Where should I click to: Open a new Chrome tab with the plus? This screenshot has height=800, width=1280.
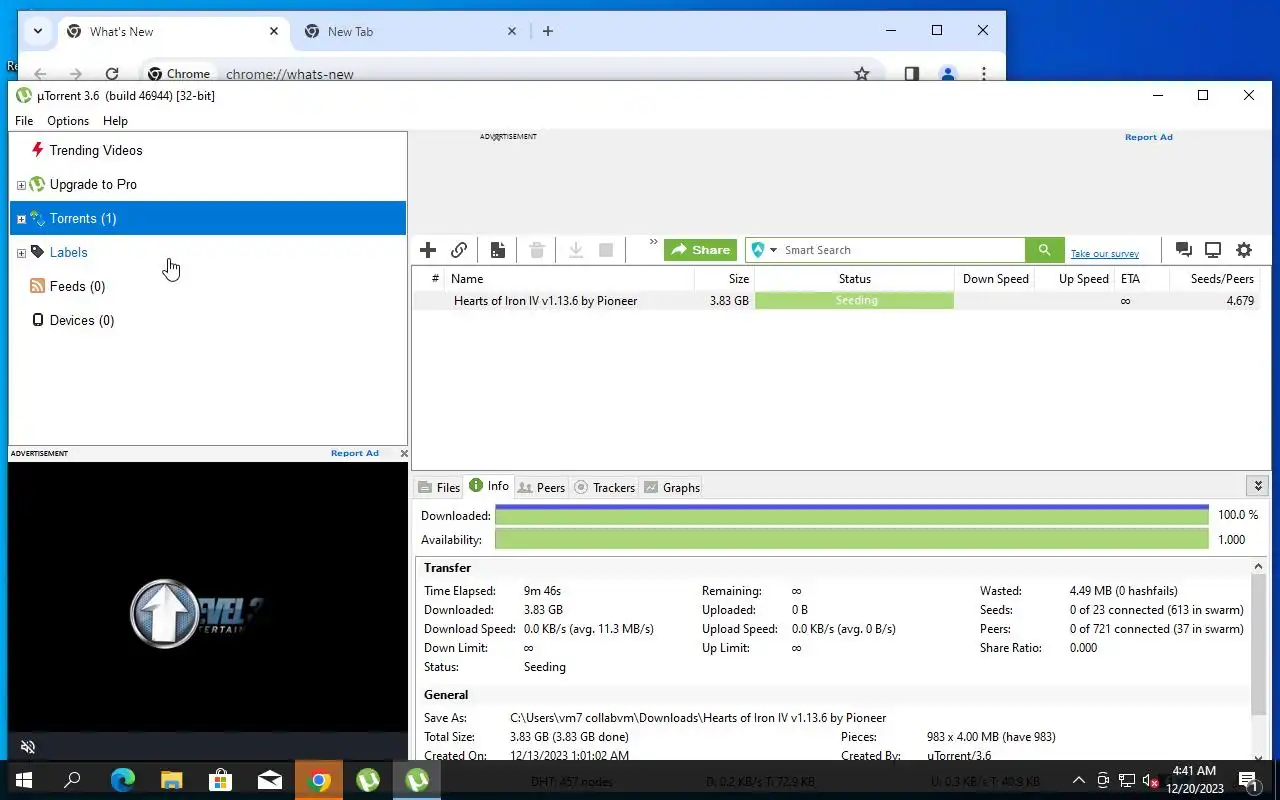click(x=548, y=31)
